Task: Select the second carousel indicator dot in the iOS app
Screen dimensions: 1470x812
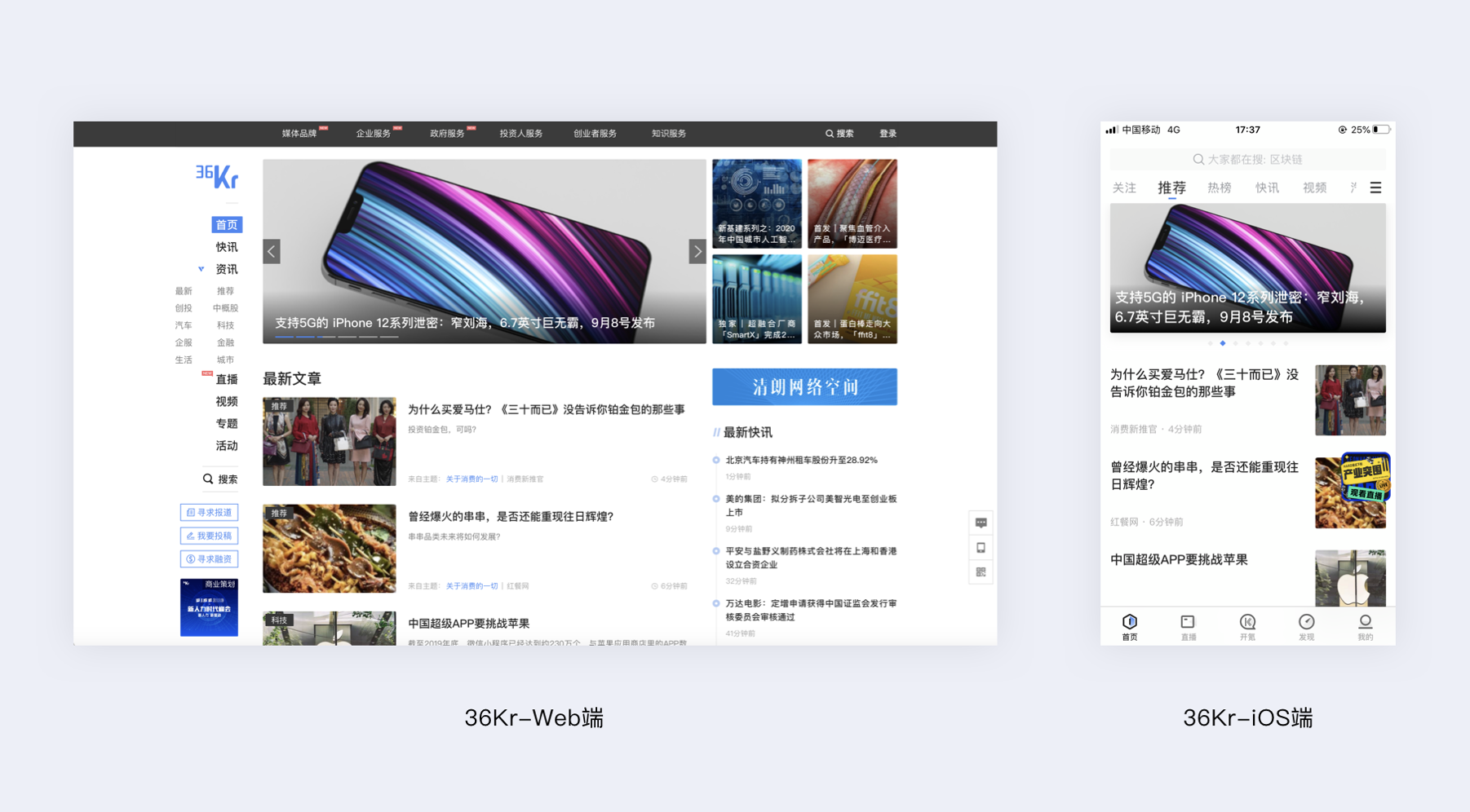Action: pos(1222,343)
